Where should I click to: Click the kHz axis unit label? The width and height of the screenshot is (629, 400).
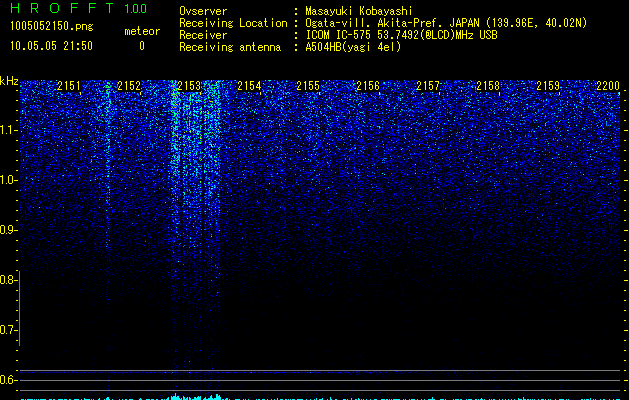(x=9, y=81)
